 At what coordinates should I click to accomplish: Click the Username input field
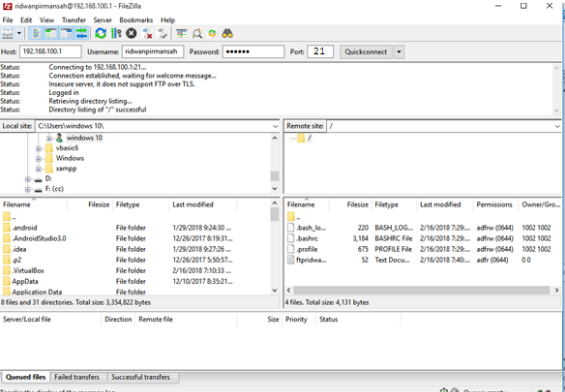(153, 52)
